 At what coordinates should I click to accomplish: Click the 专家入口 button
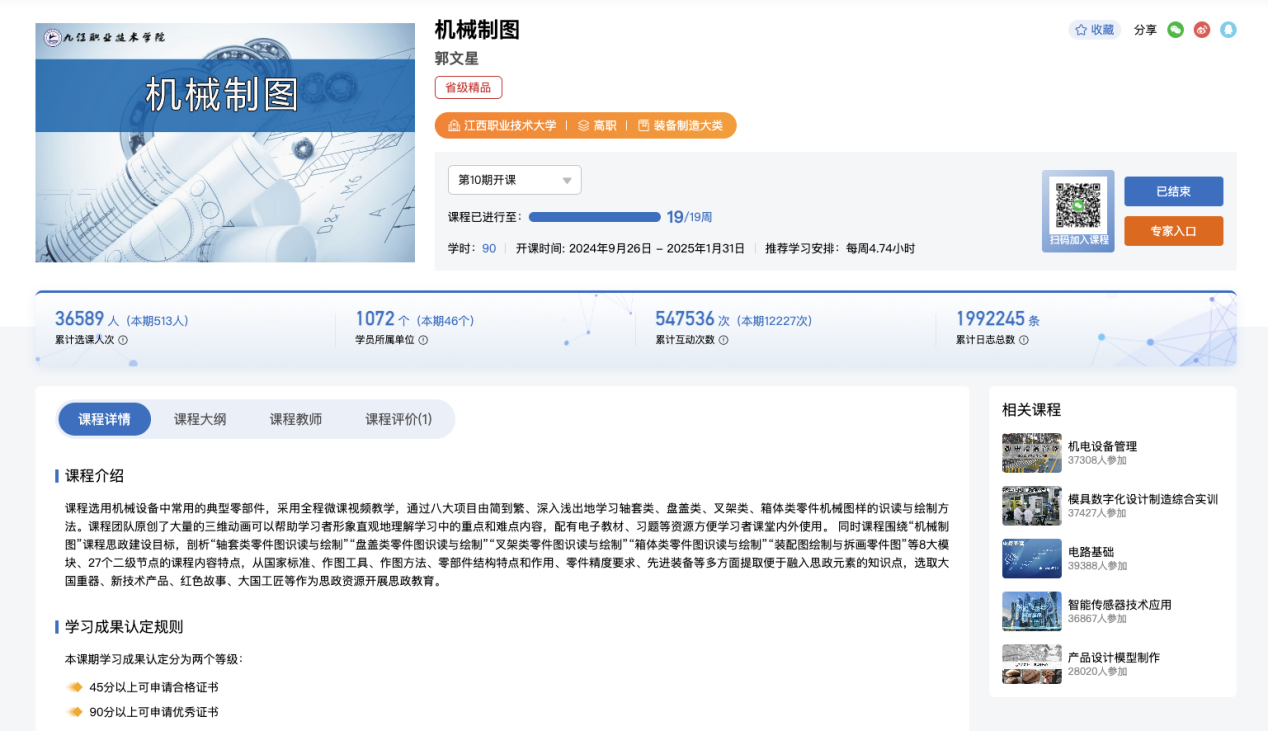[1173, 231]
